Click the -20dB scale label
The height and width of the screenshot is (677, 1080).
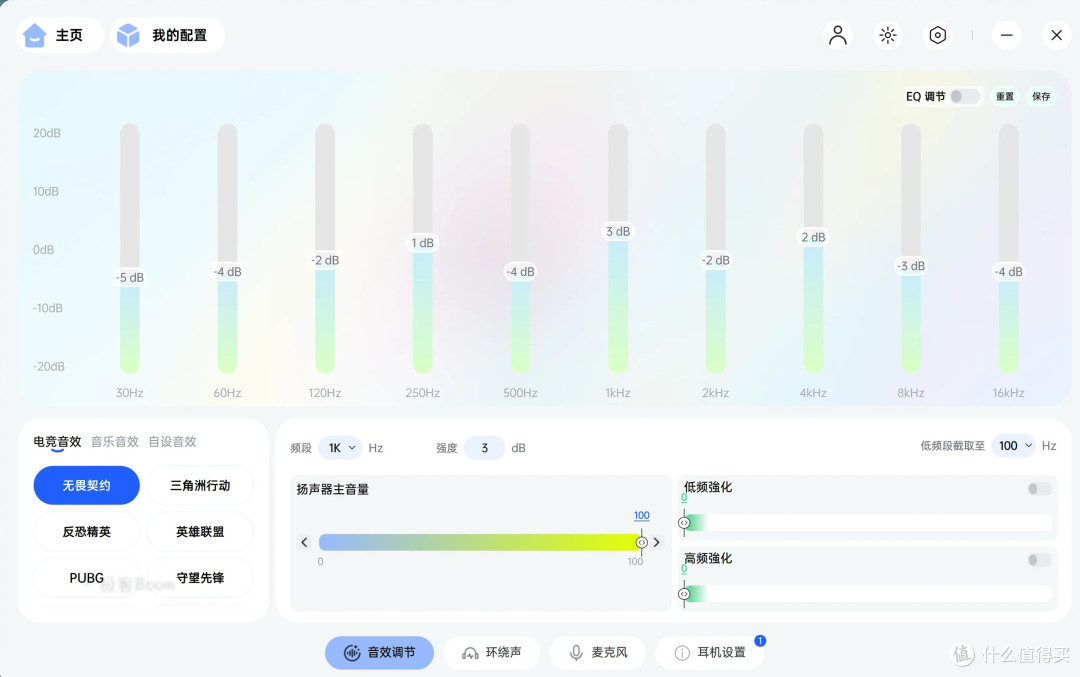click(49, 366)
